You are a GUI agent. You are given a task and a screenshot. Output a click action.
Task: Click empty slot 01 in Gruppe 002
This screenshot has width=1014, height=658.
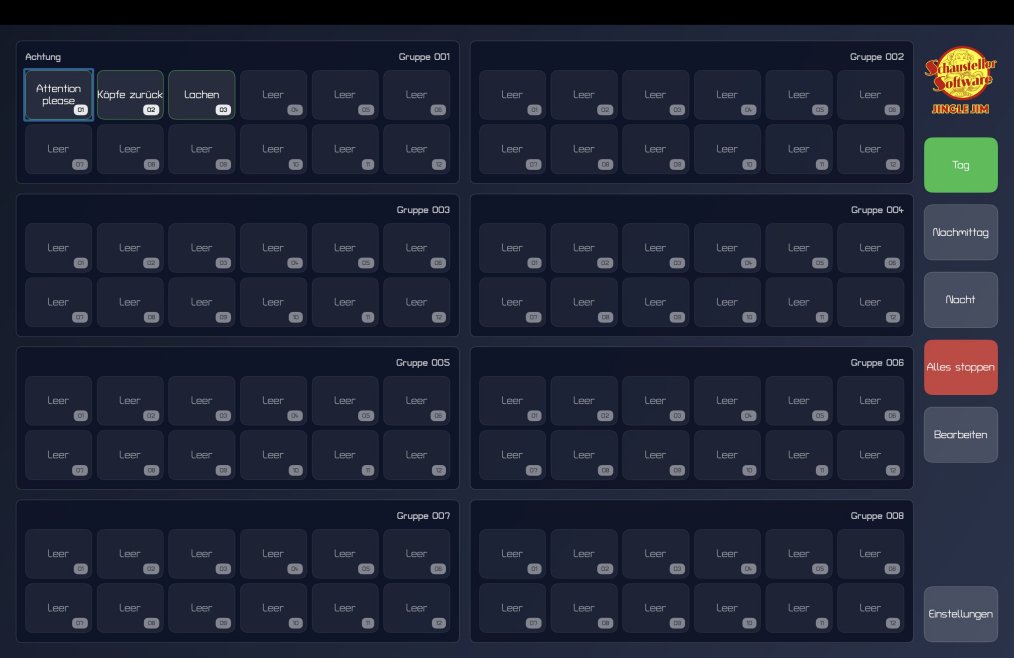pos(512,94)
